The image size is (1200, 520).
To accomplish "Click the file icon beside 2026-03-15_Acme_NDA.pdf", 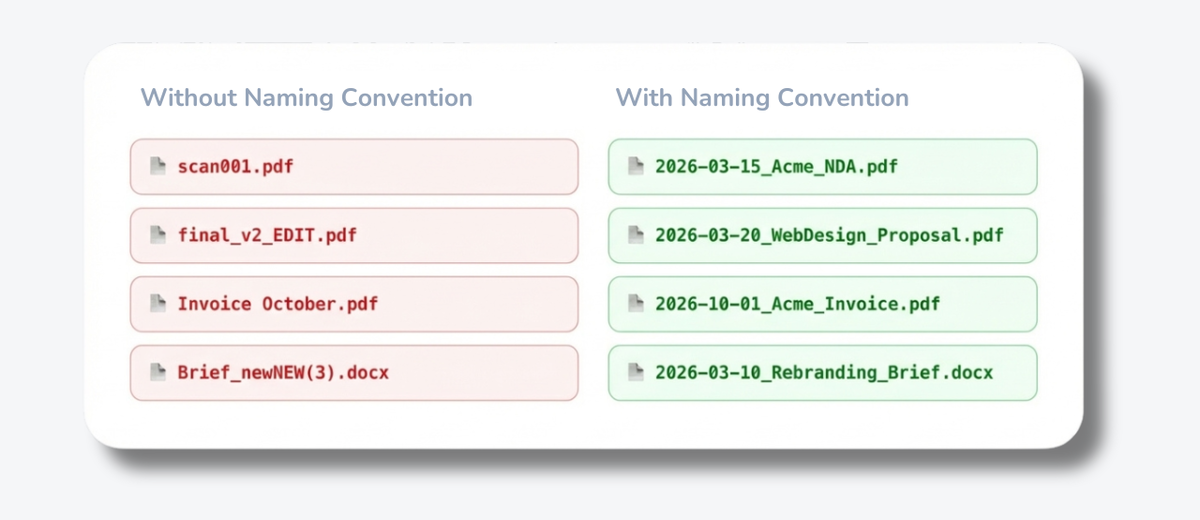I will click(635, 166).
